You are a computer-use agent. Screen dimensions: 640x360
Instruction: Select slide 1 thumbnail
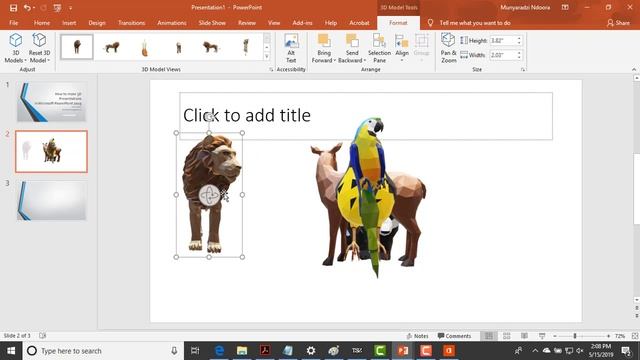point(51,102)
